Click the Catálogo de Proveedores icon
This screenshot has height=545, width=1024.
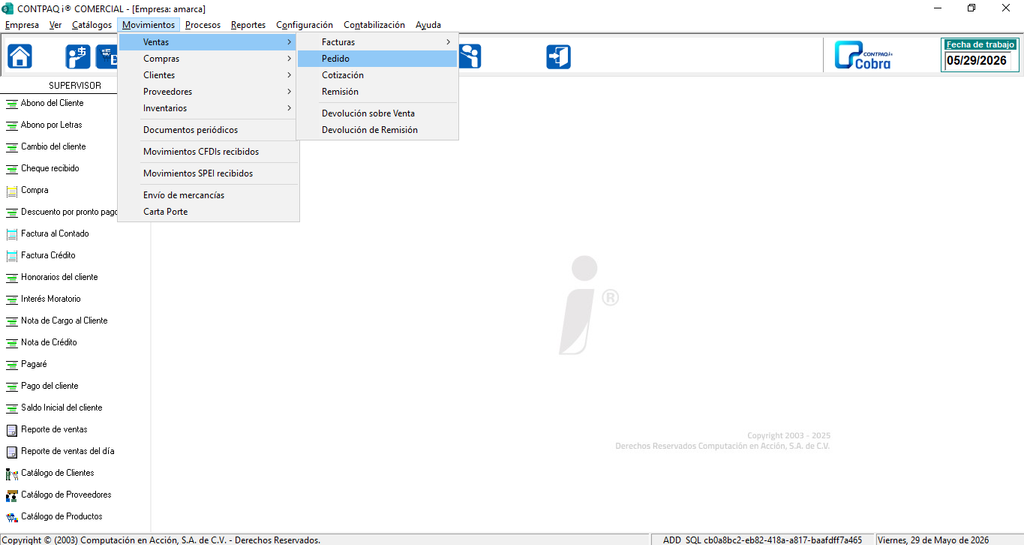pyautogui.click(x=12, y=495)
